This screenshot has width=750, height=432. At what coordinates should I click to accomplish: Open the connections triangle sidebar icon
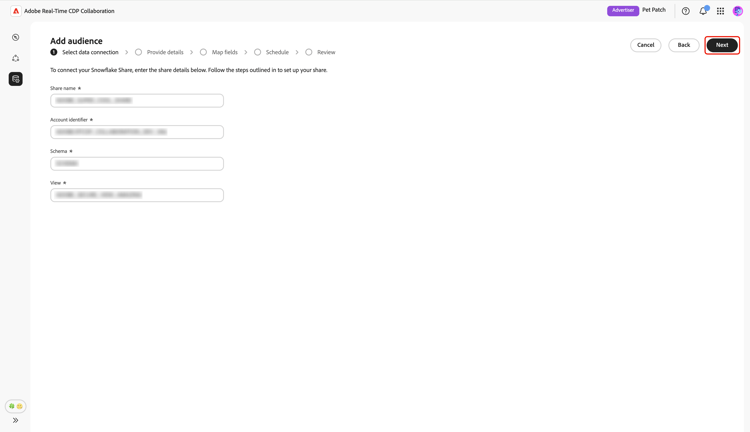point(16,58)
